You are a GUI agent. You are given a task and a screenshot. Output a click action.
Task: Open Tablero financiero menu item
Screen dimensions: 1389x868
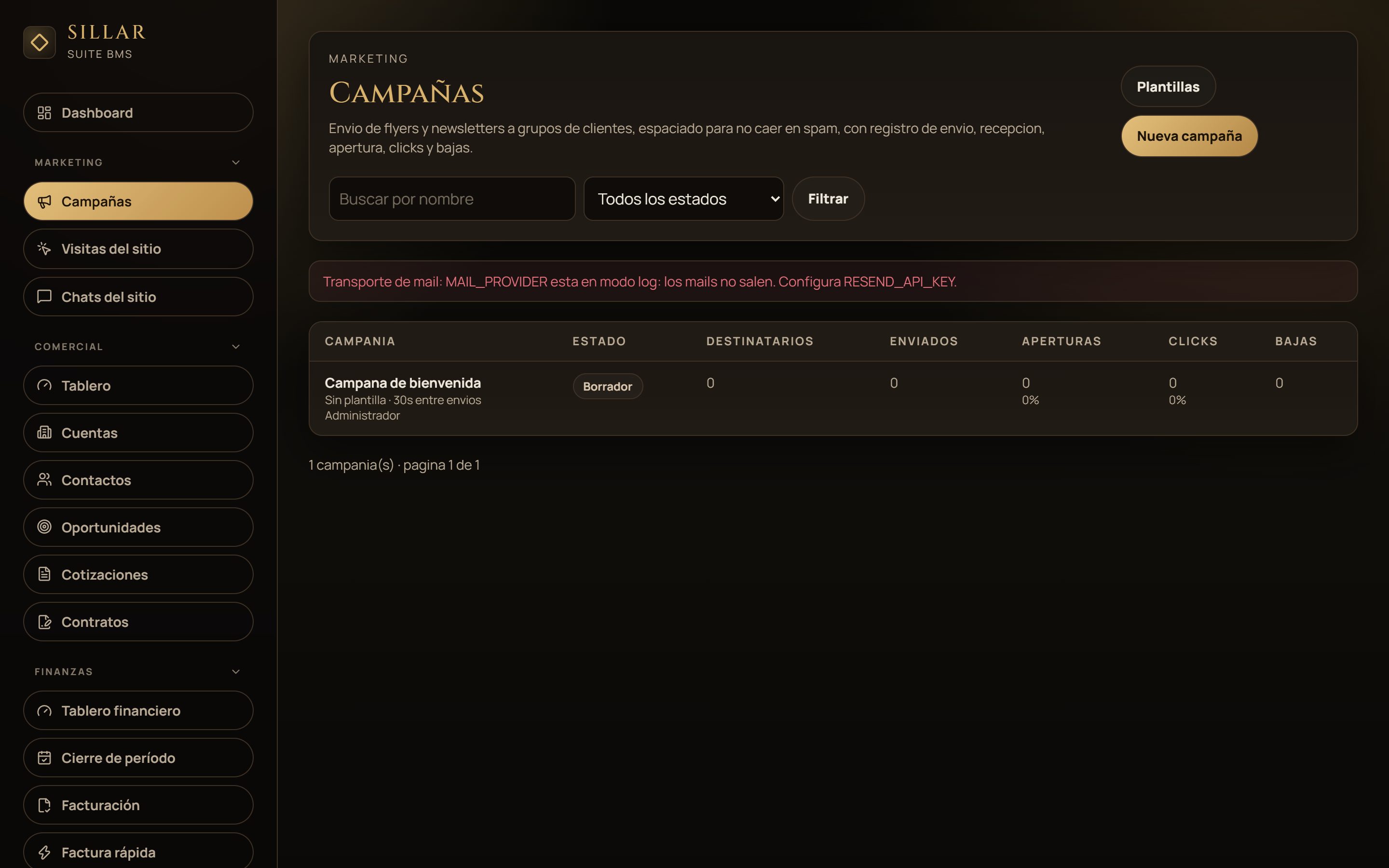138,711
